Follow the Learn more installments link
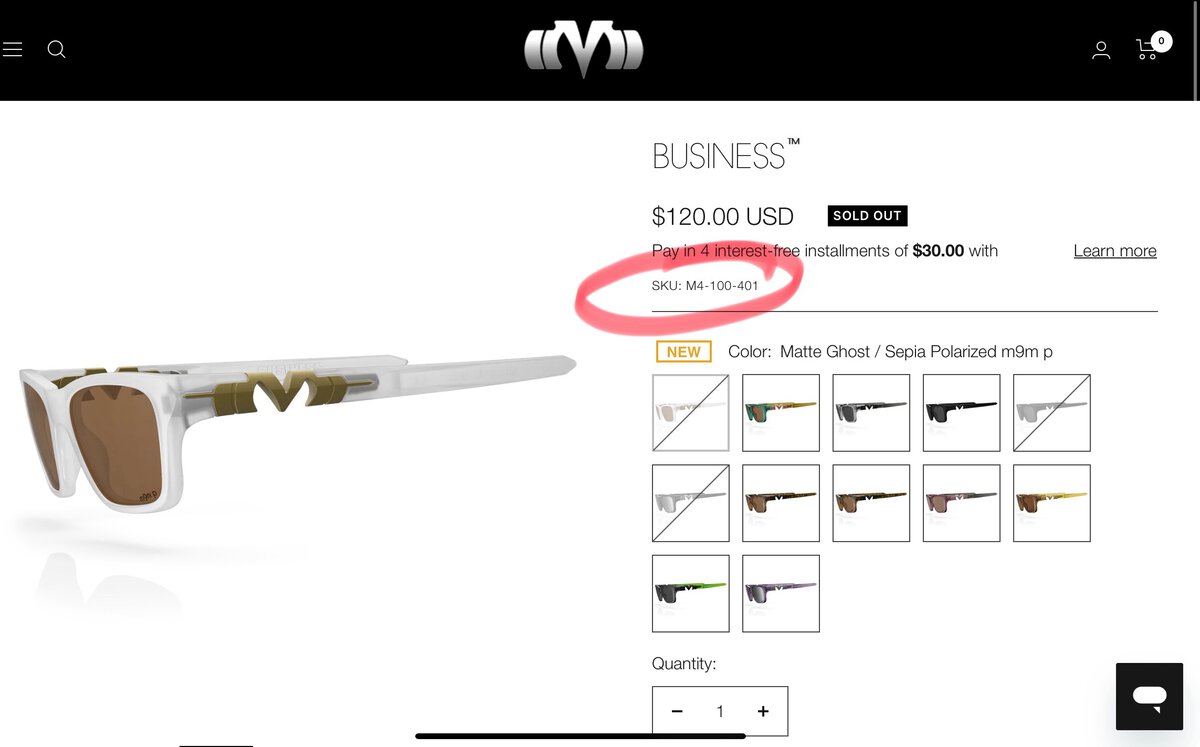Screen dimensions: 1200x747 (1115, 251)
